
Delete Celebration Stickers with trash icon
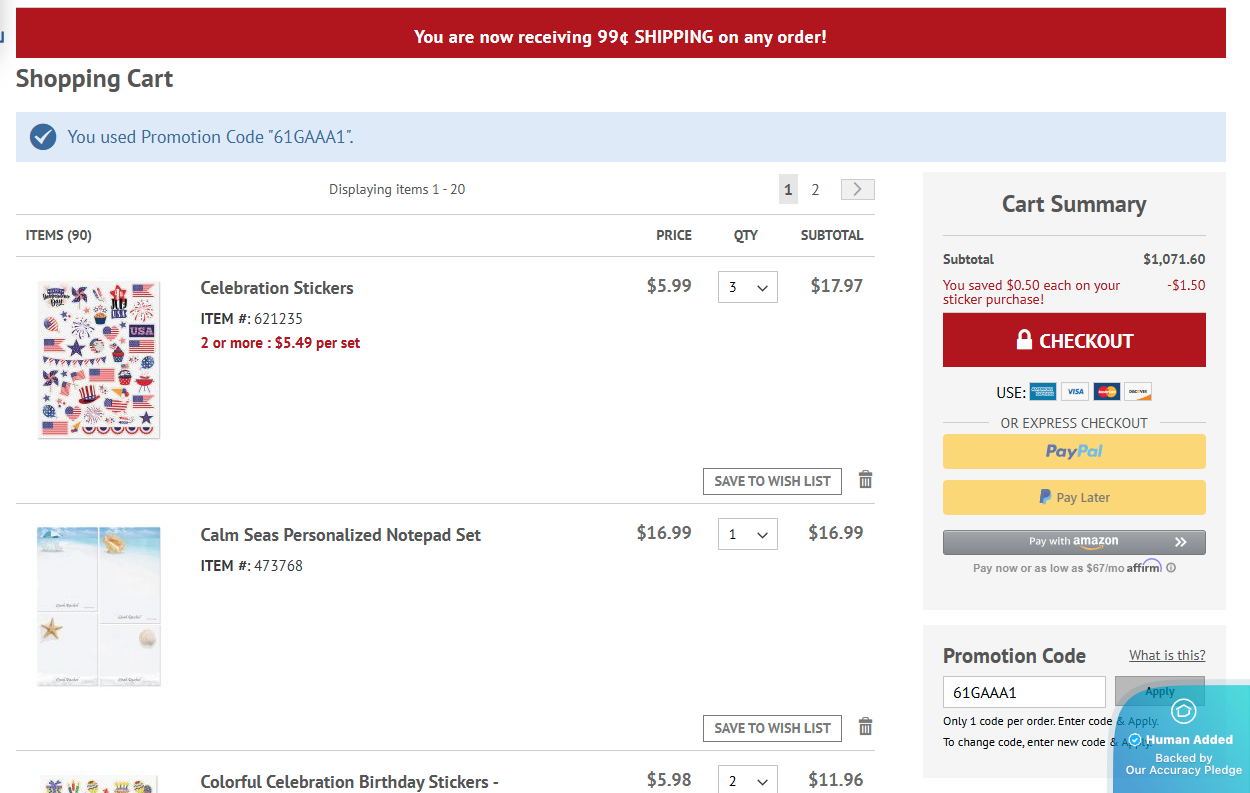click(866, 480)
